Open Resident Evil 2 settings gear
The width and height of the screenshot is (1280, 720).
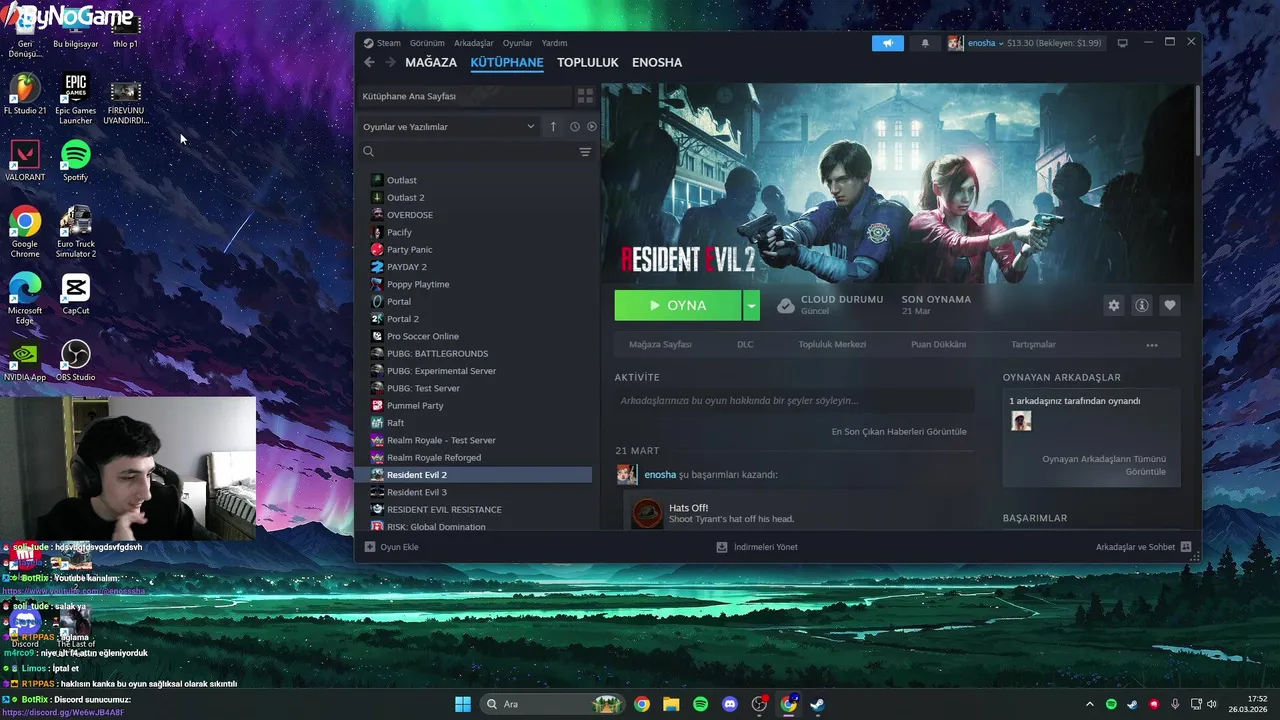pyautogui.click(x=1114, y=305)
